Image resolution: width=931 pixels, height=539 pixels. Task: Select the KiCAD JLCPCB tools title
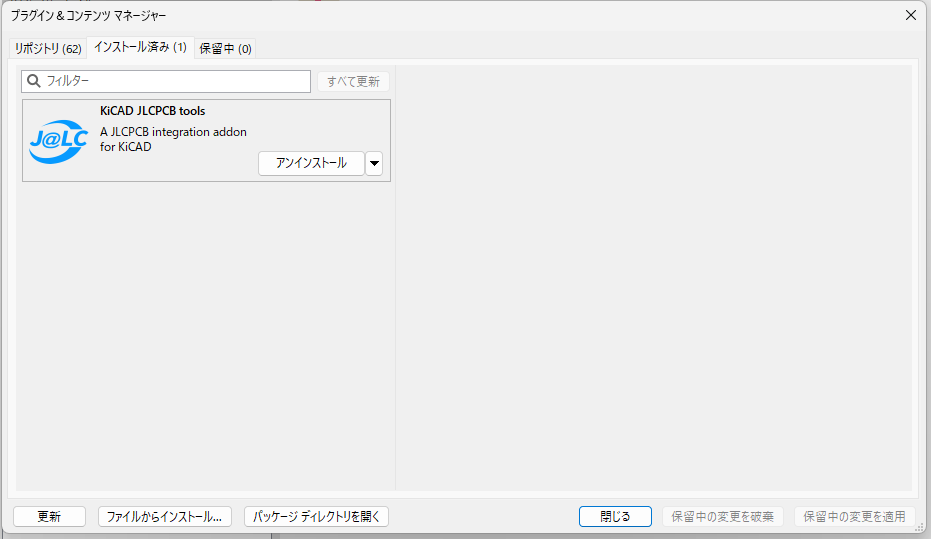point(153,111)
